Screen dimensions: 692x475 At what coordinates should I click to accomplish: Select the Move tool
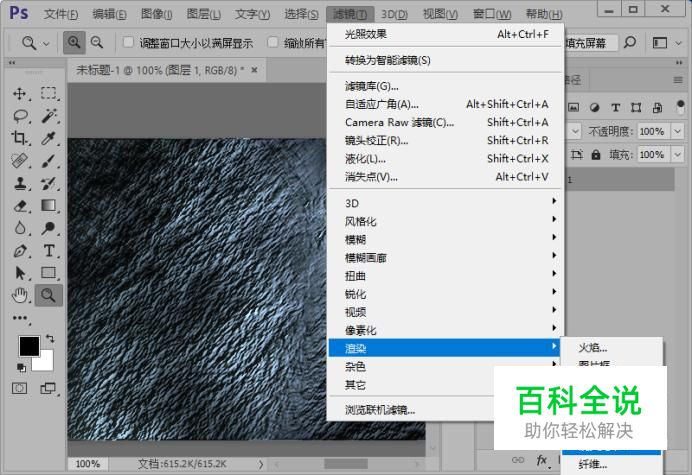click(19, 94)
